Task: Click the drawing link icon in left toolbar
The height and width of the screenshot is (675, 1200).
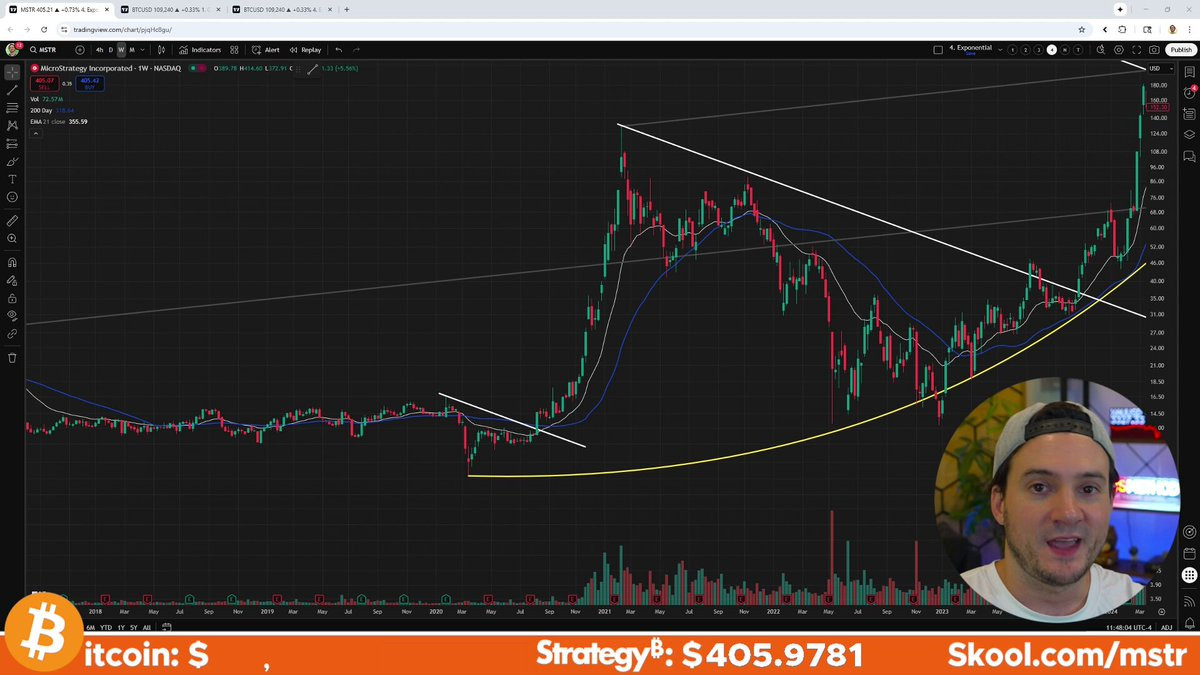Action: 12,334
